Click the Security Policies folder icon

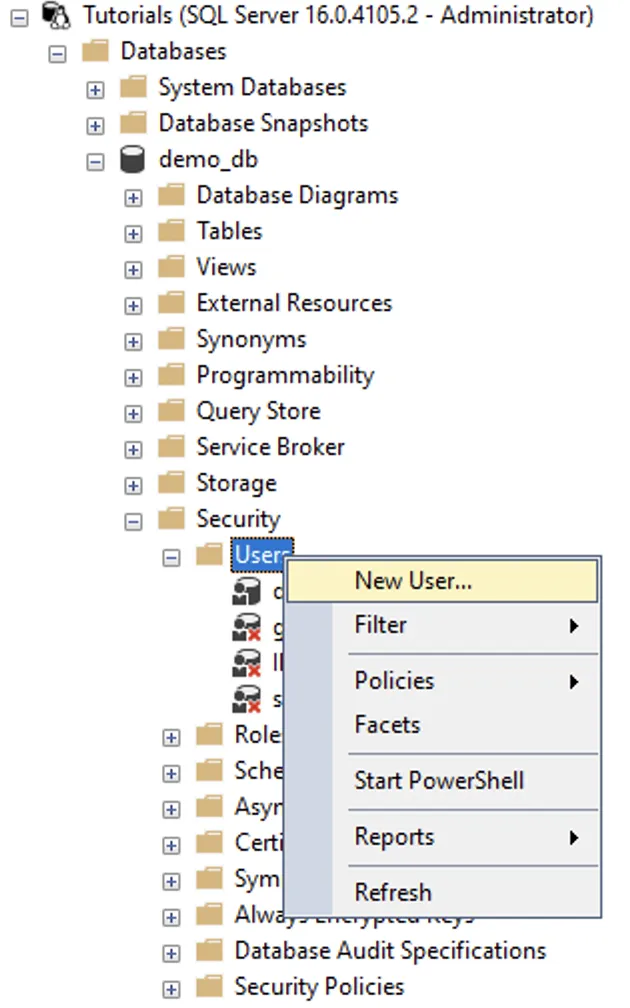point(209,986)
